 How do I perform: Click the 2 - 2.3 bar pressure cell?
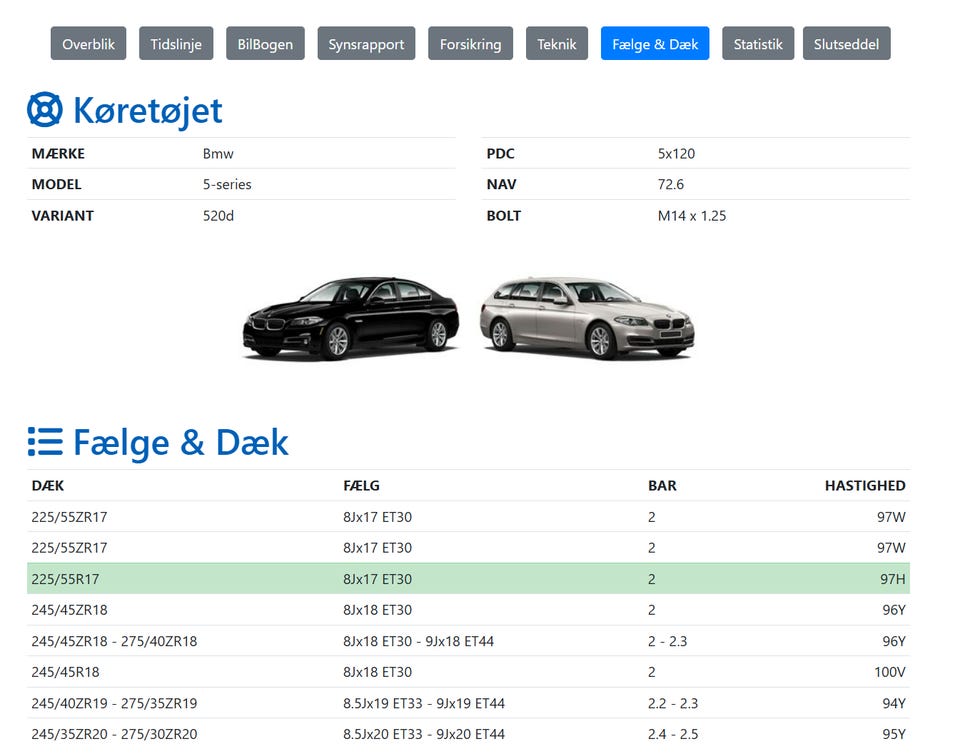coord(667,641)
